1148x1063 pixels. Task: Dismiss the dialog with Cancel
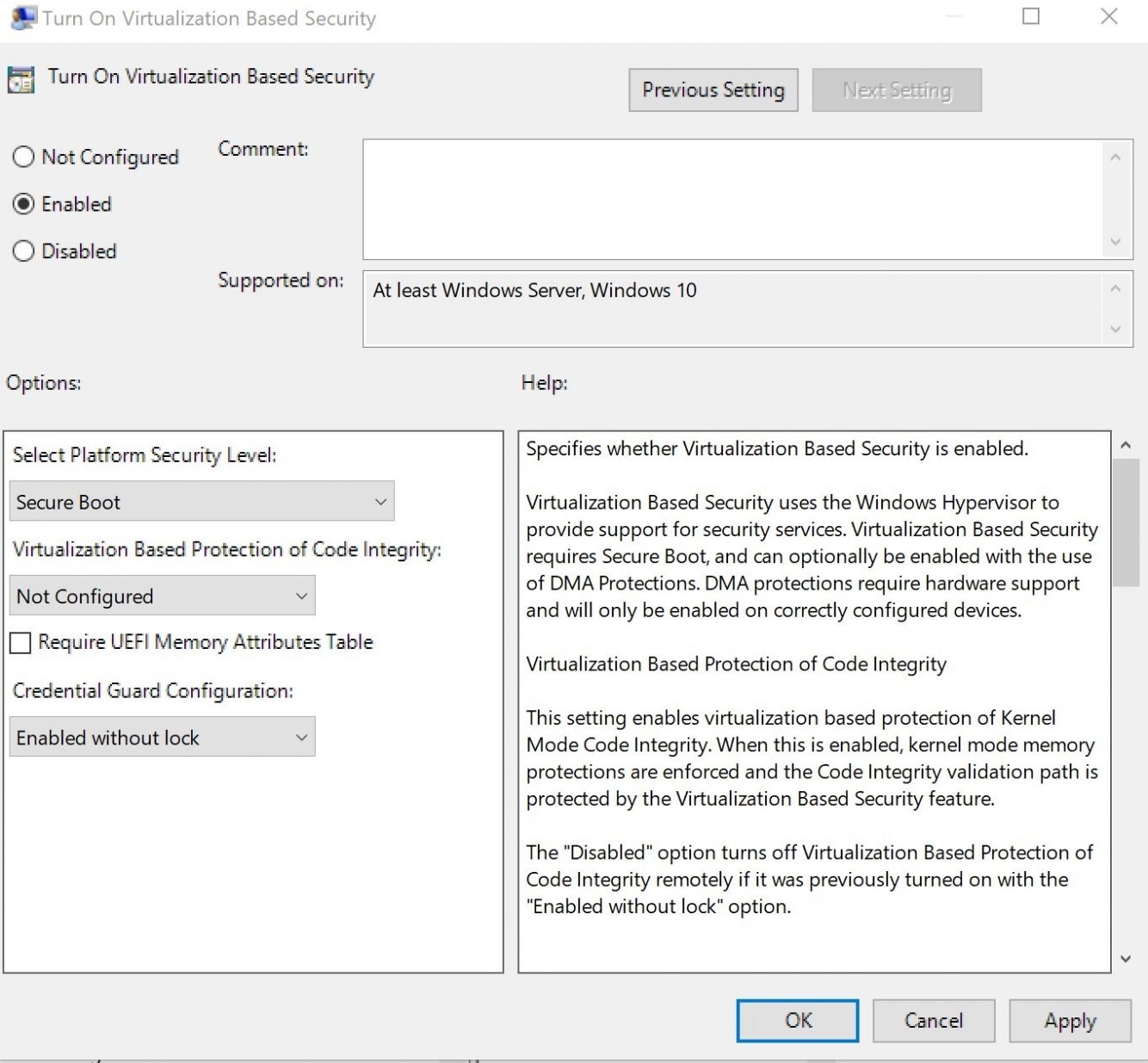pyautogui.click(x=933, y=1020)
